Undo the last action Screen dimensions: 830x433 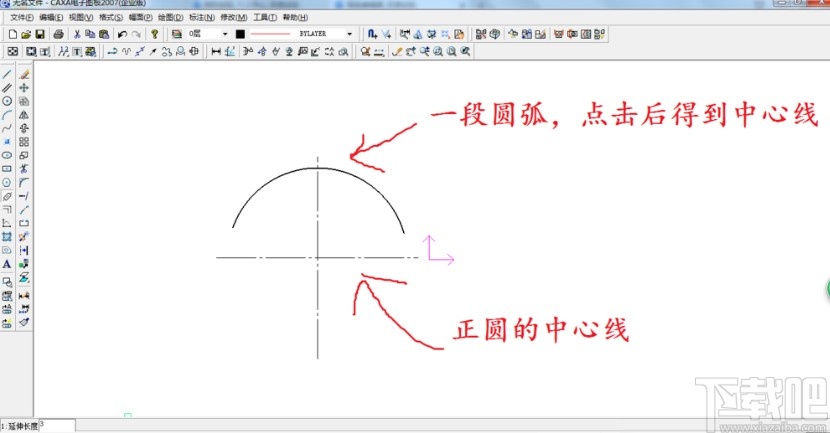(122, 34)
